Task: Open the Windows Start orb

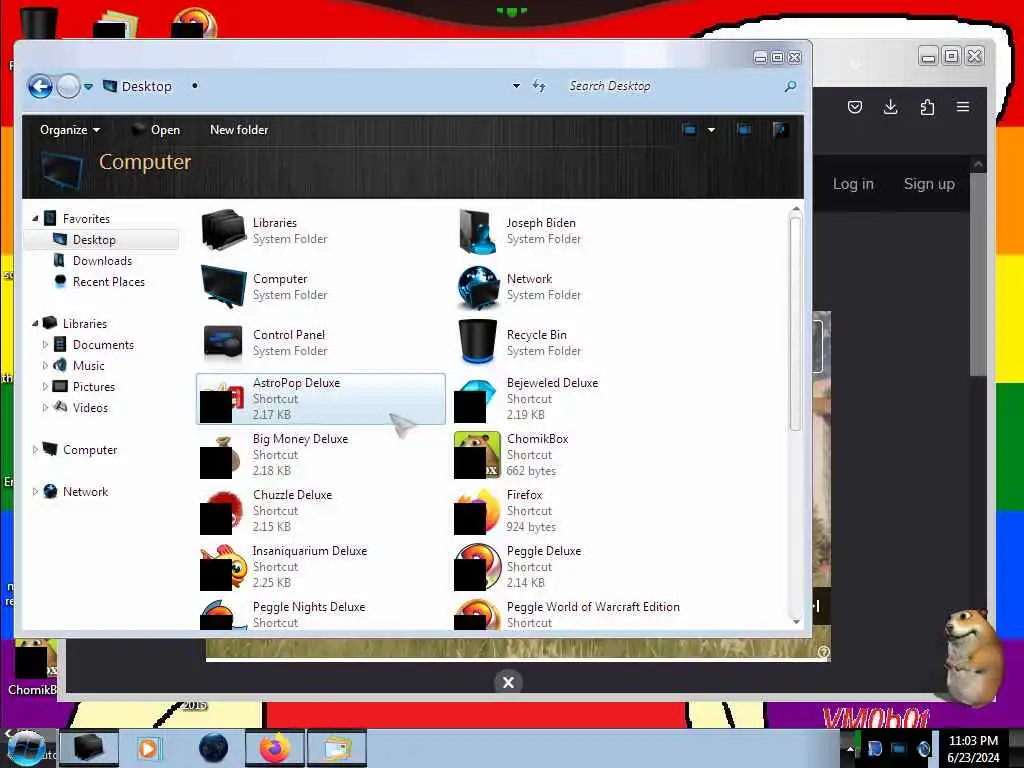Action: tap(26, 748)
